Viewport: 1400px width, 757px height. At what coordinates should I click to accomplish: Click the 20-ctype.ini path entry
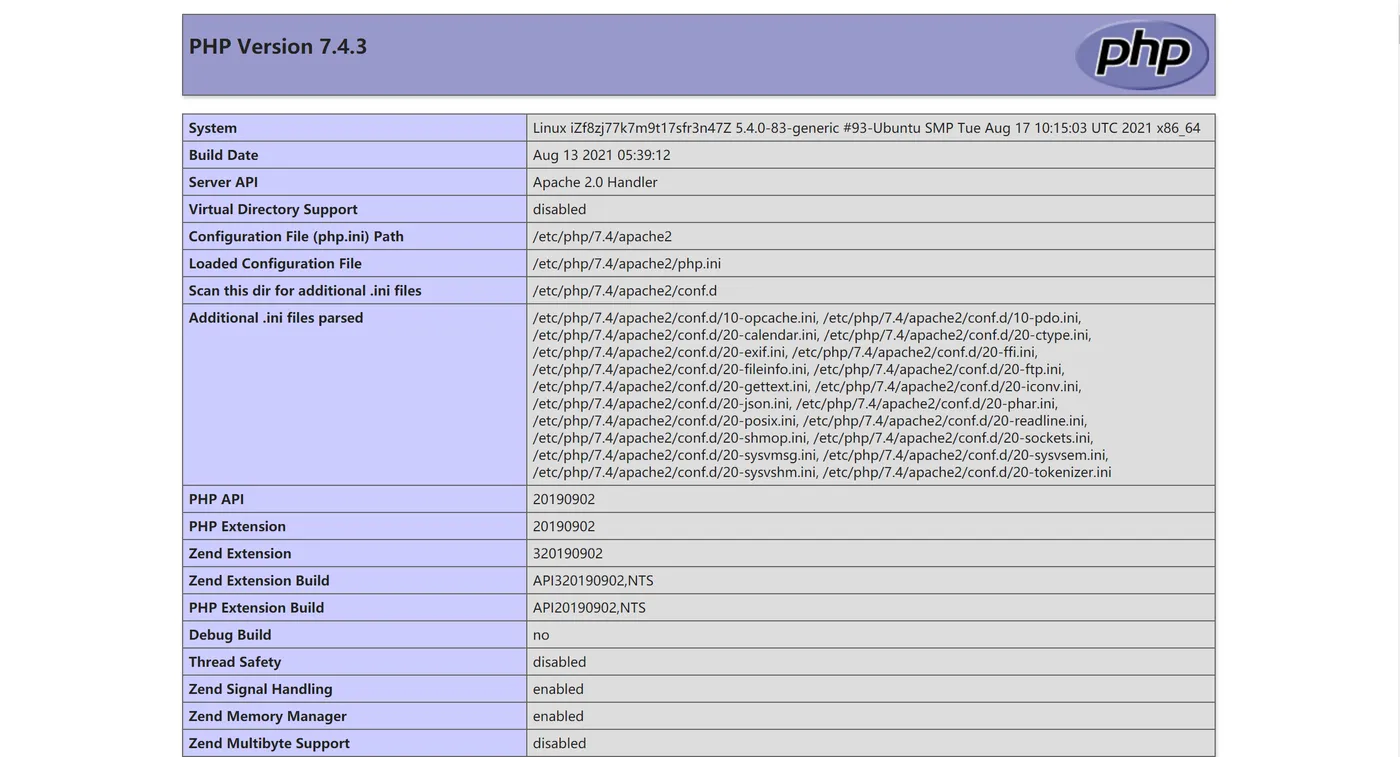tap(958, 335)
